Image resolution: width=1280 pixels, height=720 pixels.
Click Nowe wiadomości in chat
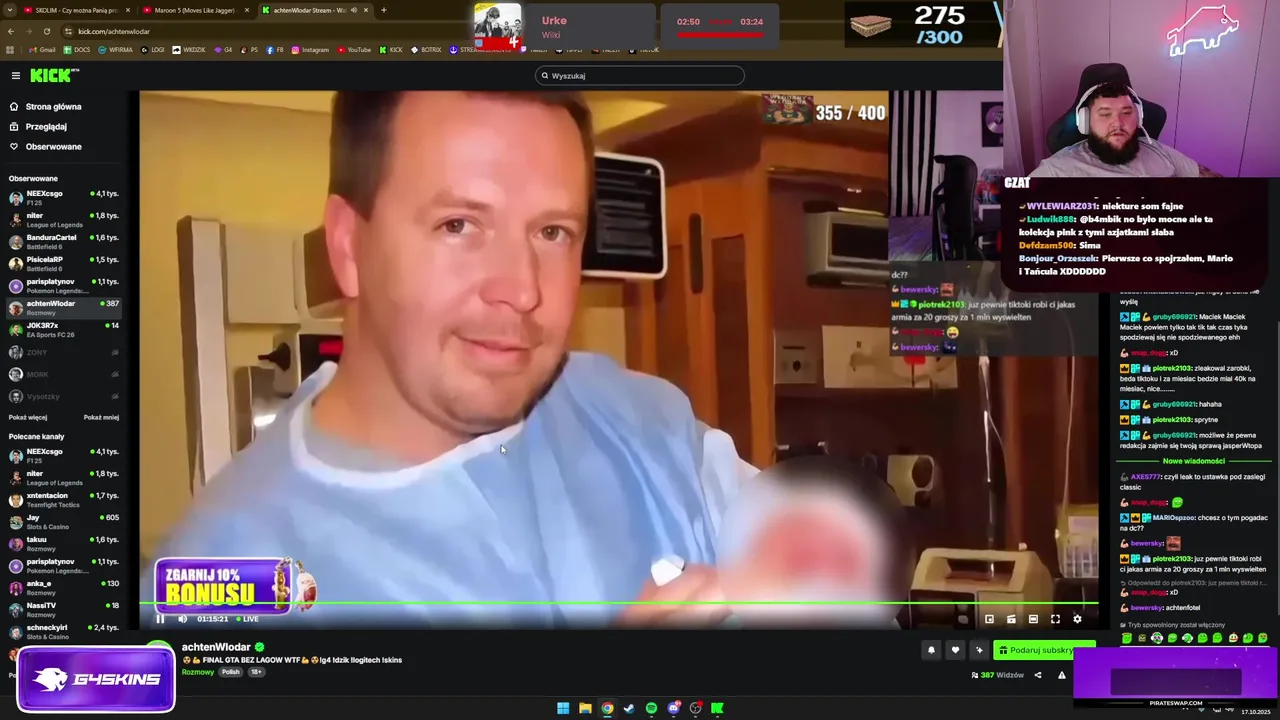[x=1195, y=461]
